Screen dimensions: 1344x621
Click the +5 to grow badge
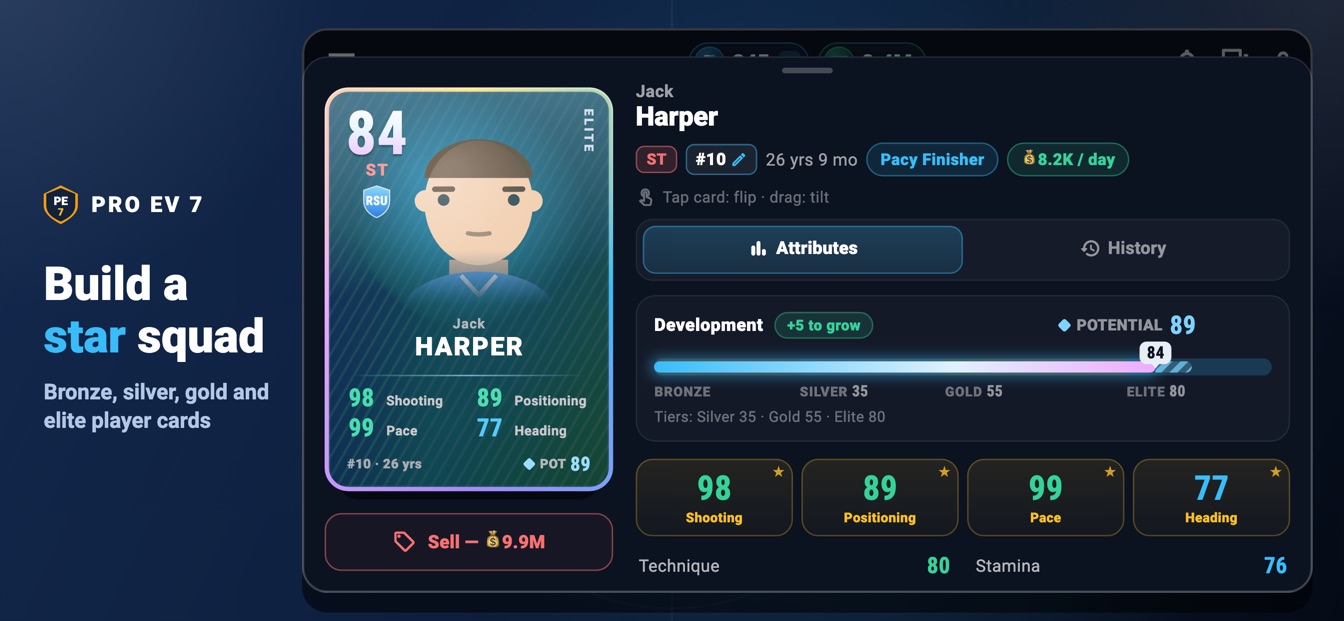coord(824,325)
